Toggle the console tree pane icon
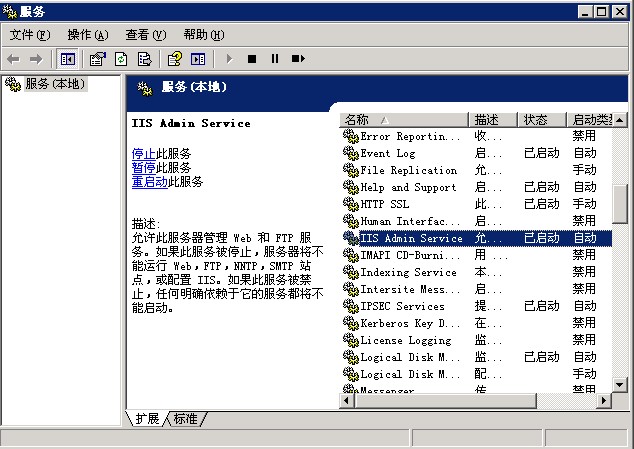This screenshot has width=634, height=449. [68, 59]
